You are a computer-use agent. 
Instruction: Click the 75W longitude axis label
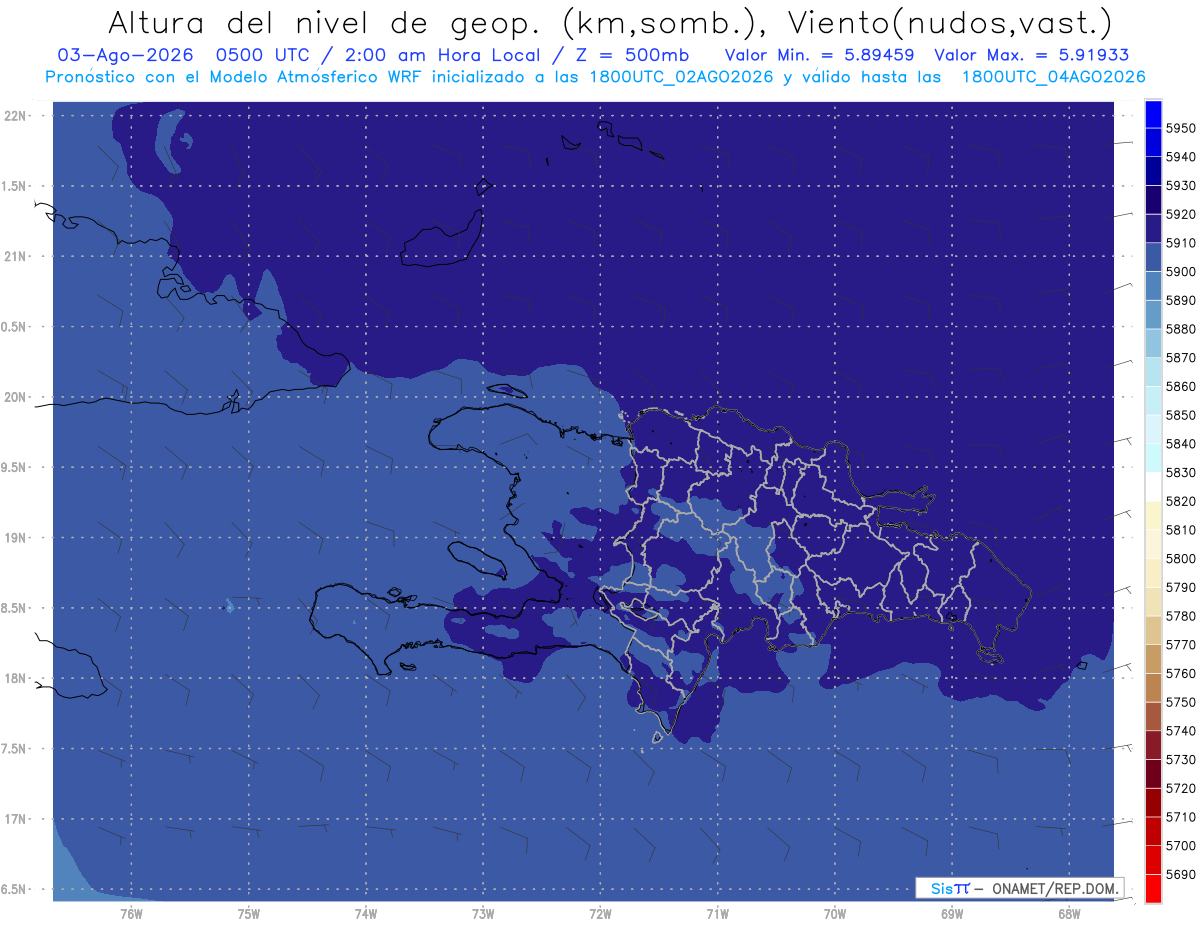coord(248,914)
